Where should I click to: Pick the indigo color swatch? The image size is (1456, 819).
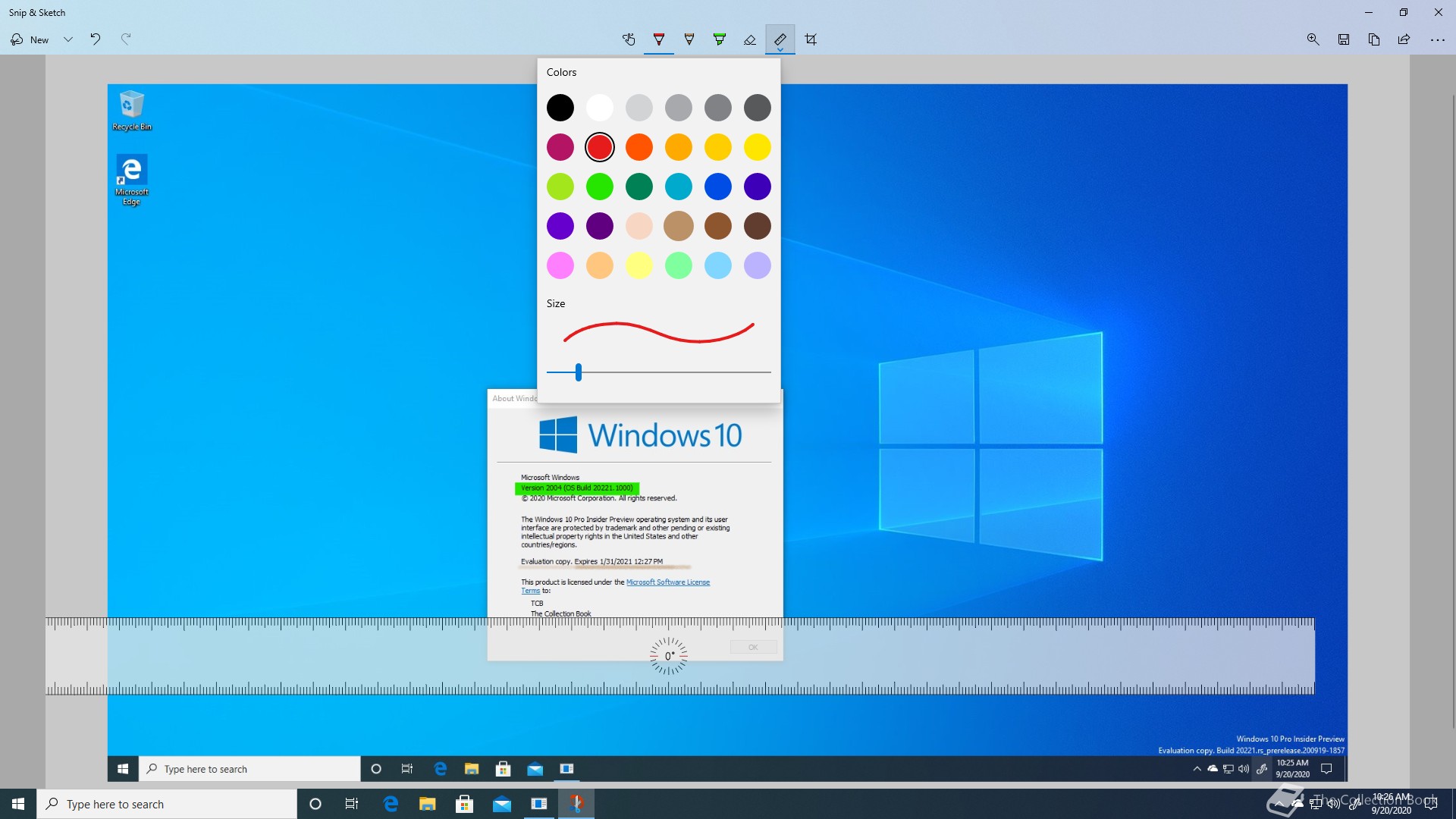point(758,187)
